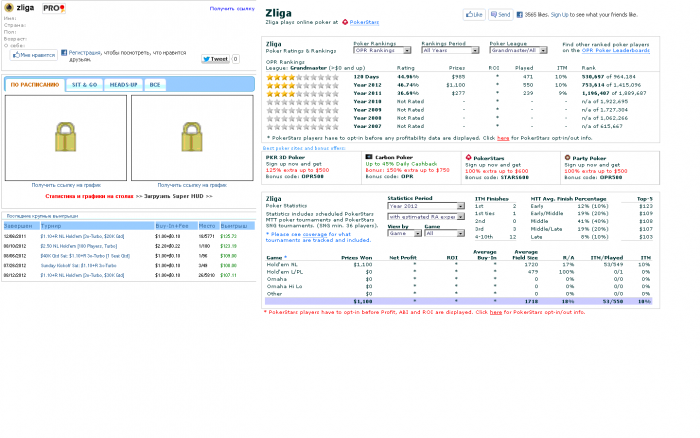700x438 pixels.
Task: Click the Facebook icon beside Регистрация
Action: [64, 52]
